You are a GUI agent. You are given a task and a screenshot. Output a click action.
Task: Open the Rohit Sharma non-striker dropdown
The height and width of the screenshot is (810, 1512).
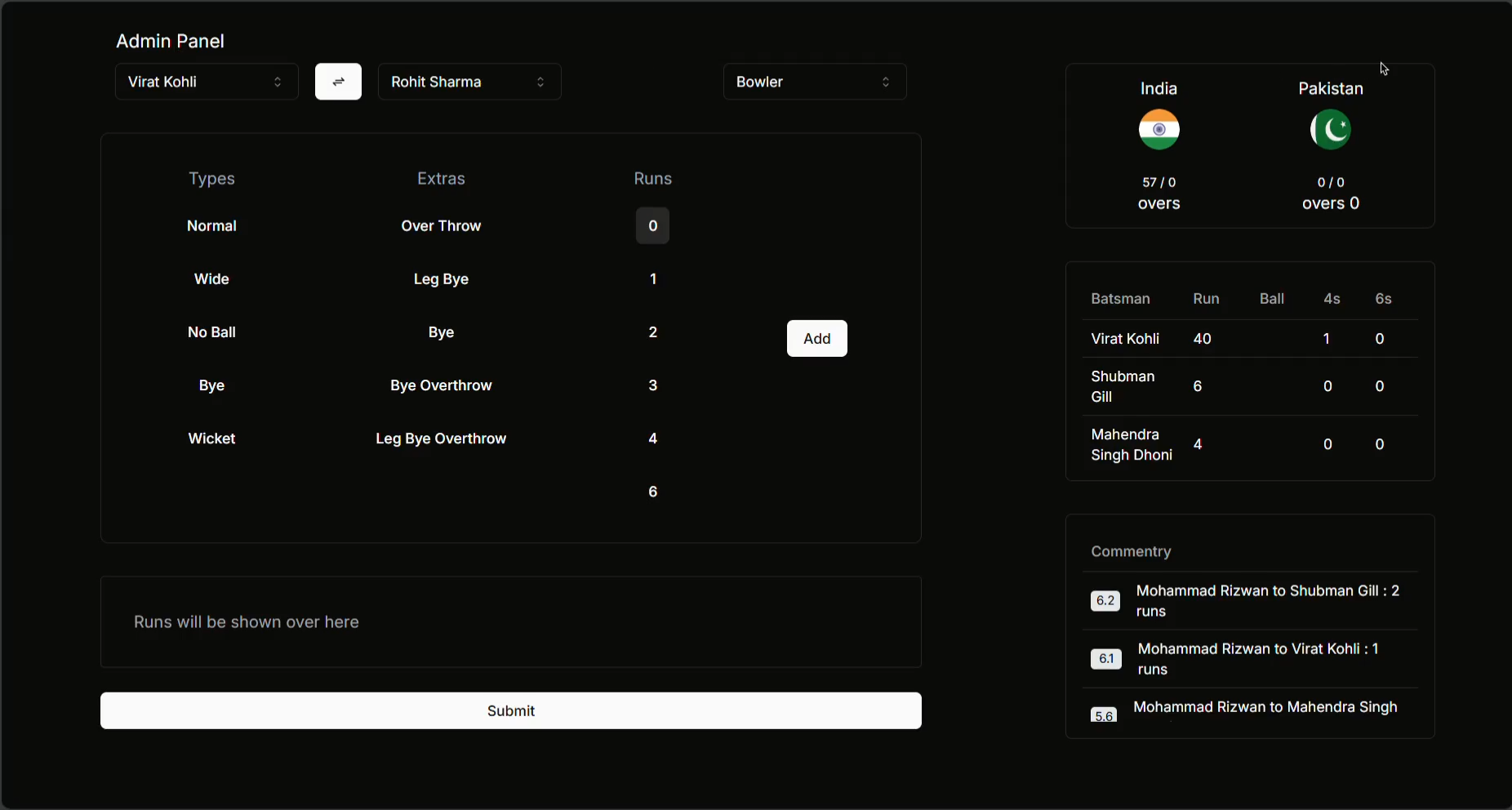pos(469,82)
